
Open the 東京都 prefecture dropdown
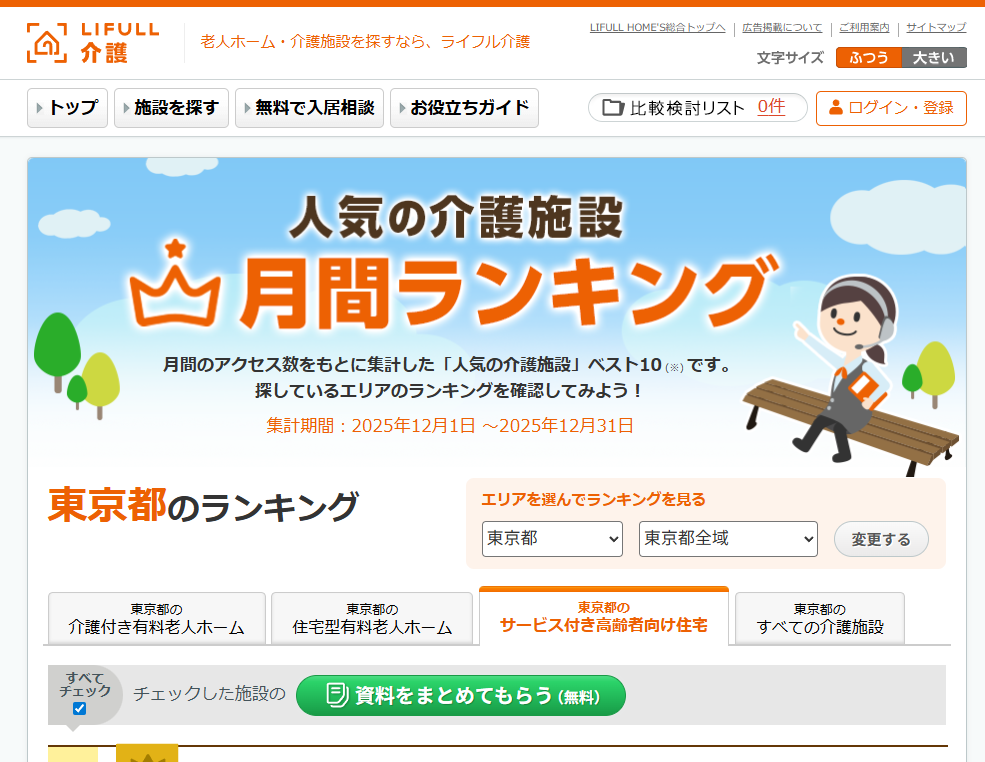(x=552, y=539)
